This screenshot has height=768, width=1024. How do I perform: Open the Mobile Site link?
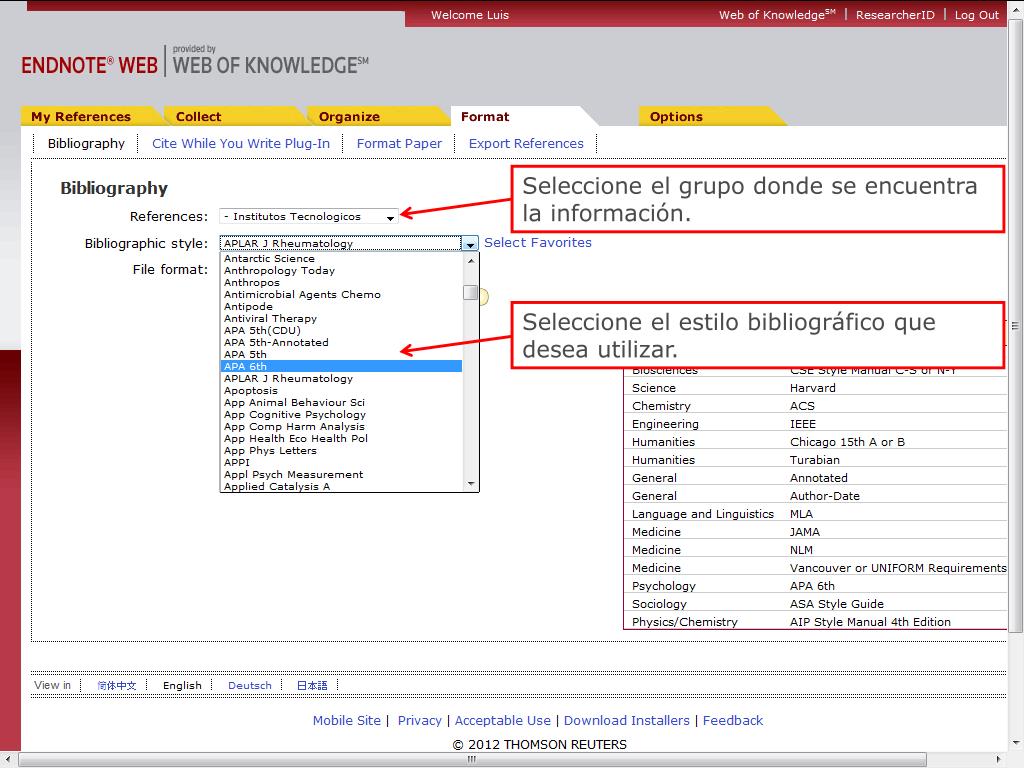(x=347, y=720)
